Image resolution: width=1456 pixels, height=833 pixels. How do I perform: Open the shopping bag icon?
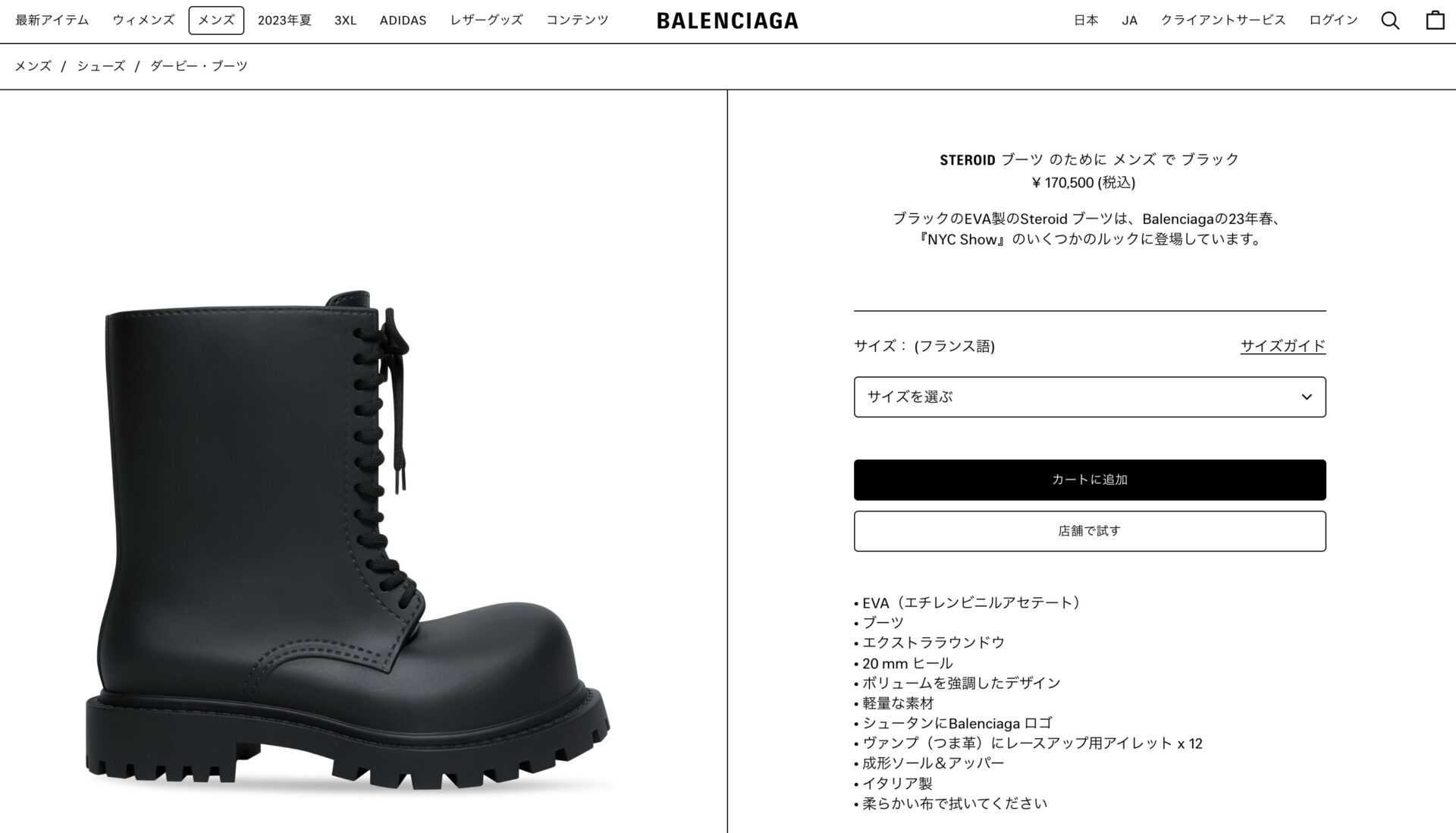pyautogui.click(x=1435, y=20)
